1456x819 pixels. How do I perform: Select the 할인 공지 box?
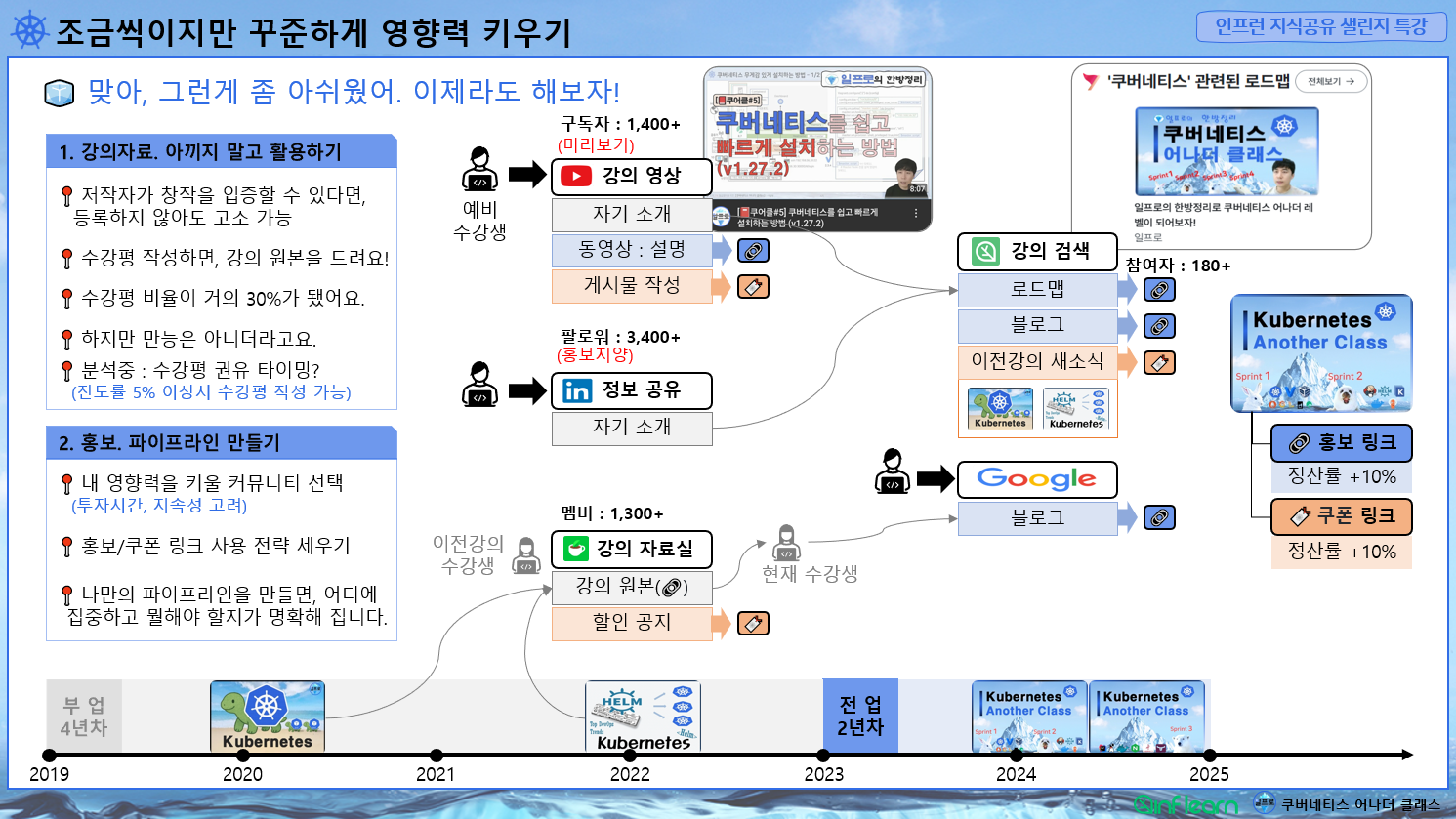click(x=632, y=623)
